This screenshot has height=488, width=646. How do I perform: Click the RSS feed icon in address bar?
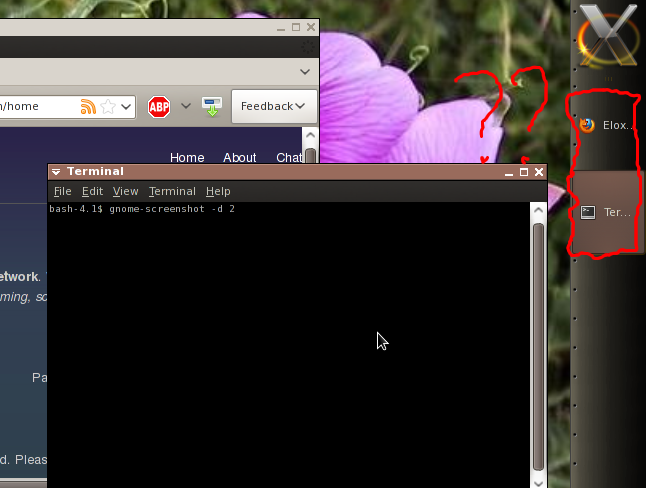(x=88, y=107)
